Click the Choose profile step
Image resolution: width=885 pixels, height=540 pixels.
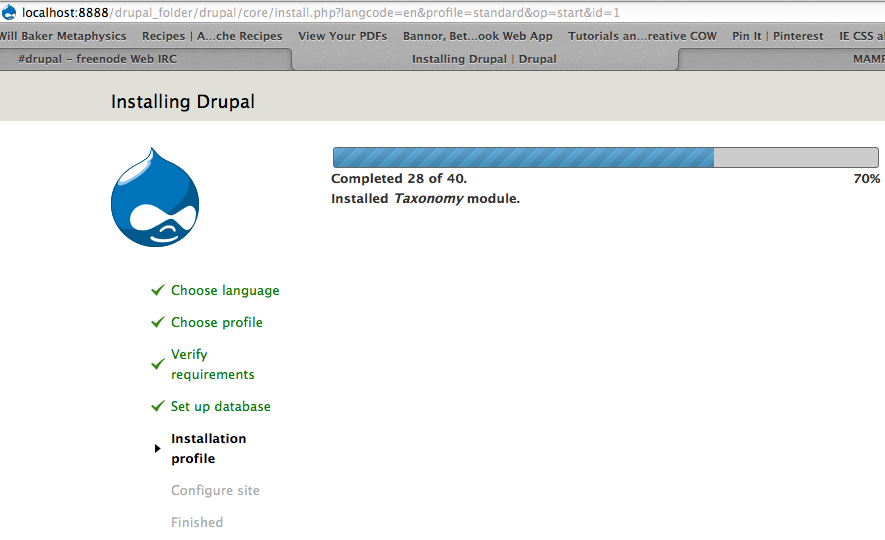217,322
